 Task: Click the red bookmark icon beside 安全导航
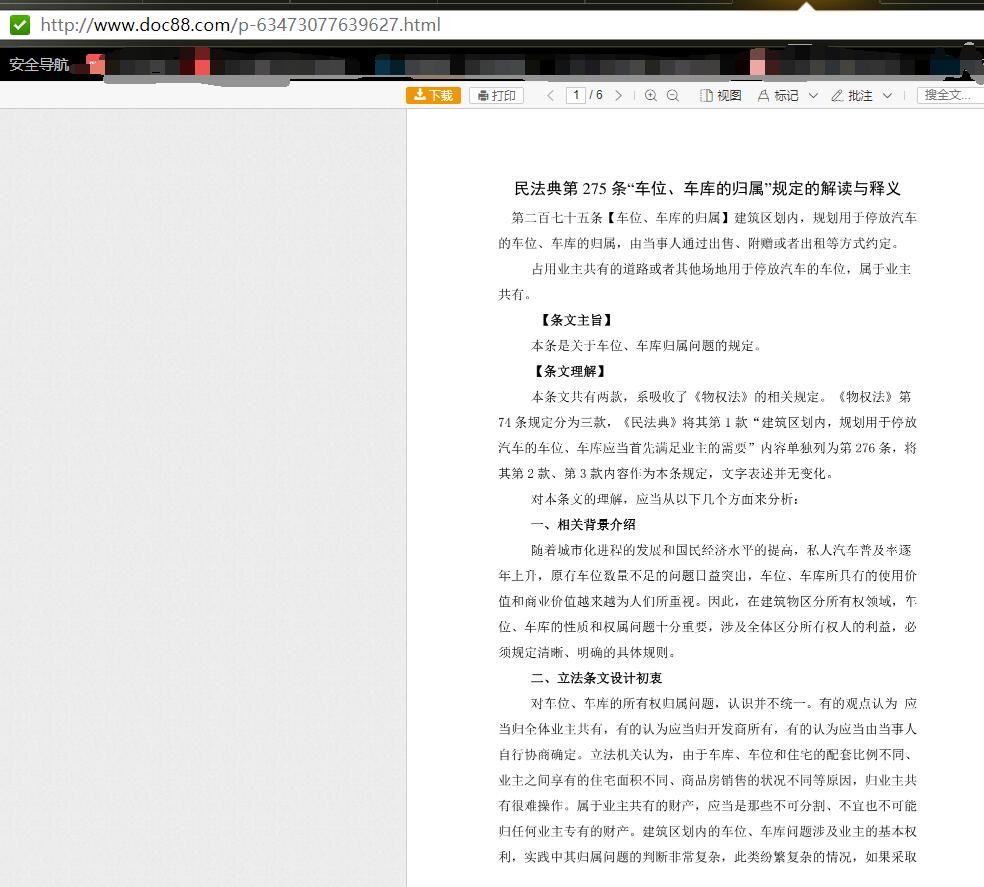[x=95, y=65]
